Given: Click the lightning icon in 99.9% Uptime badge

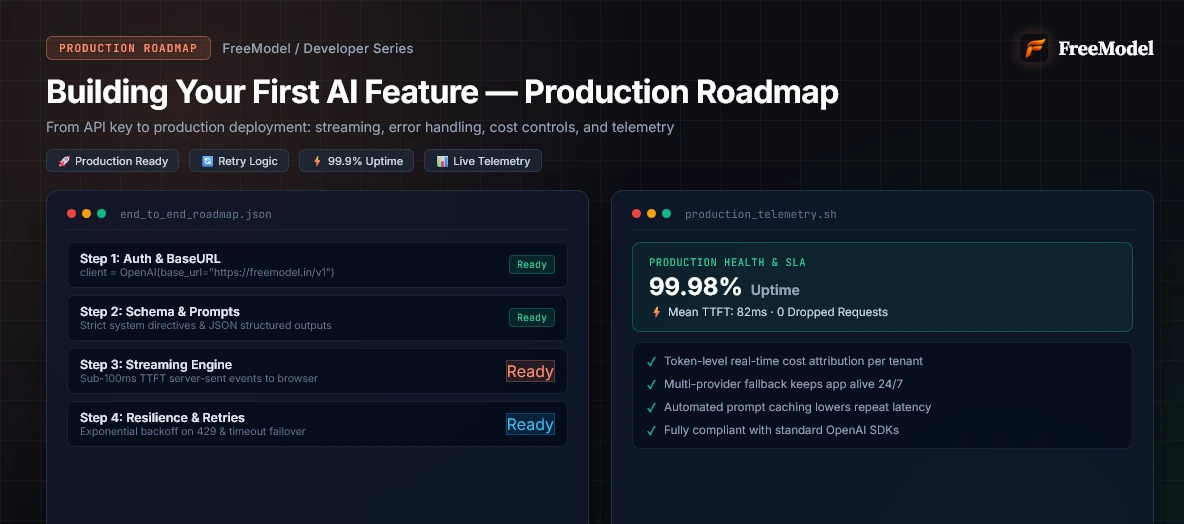Looking at the screenshot, I should [x=317, y=161].
